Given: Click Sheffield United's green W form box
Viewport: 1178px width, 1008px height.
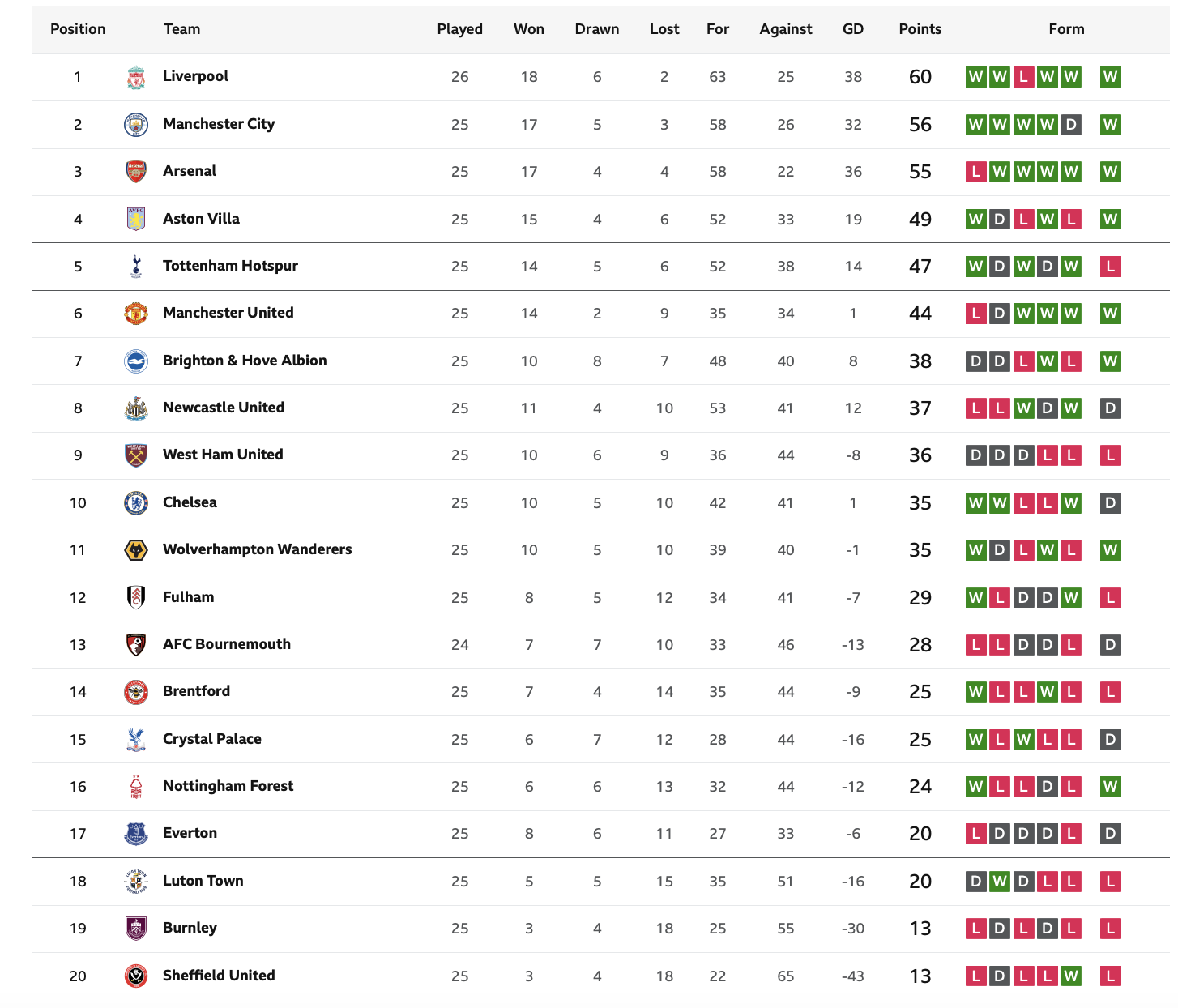Looking at the screenshot, I should point(1071,976).
